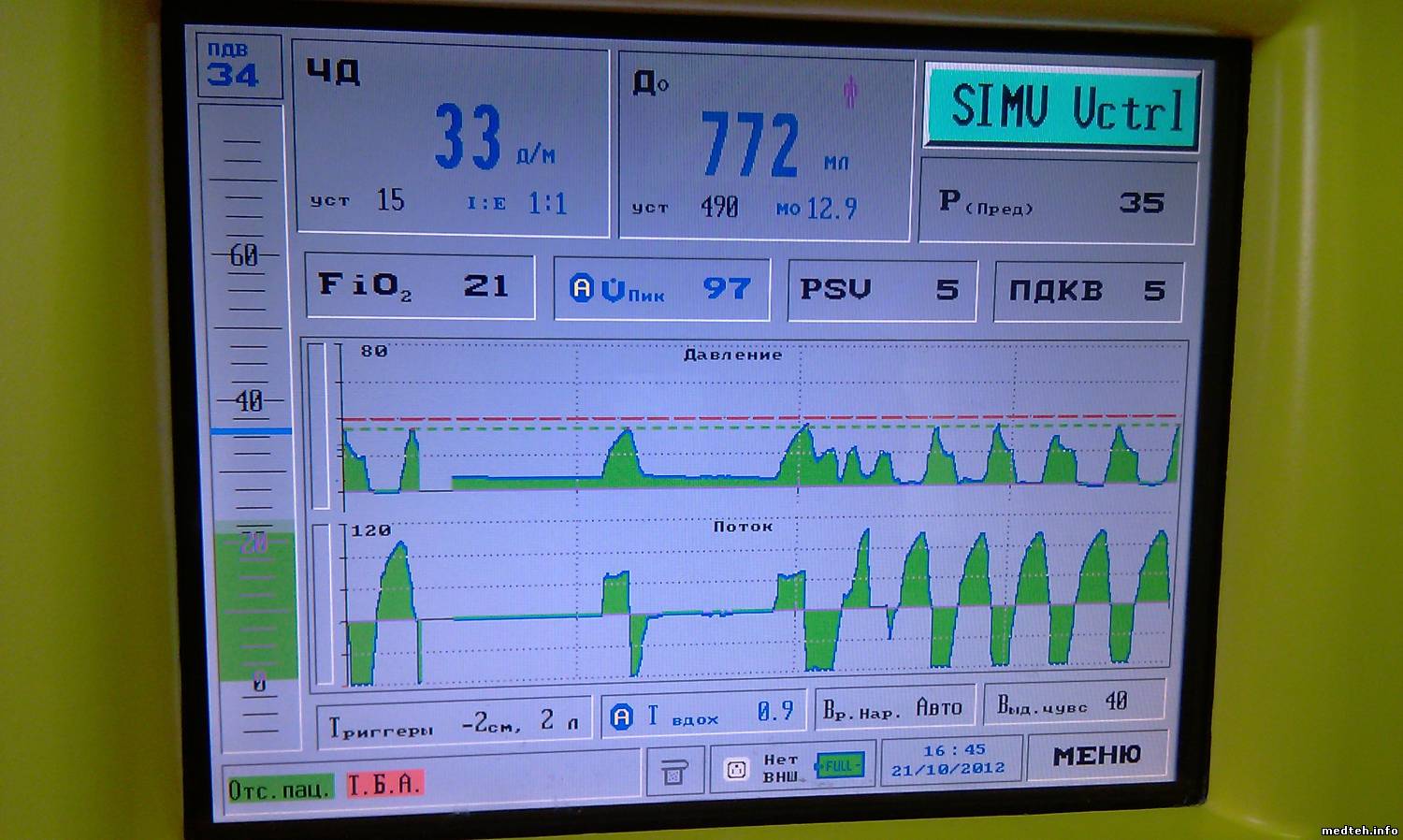Tap the purple patient figure icon

(849, 93)
